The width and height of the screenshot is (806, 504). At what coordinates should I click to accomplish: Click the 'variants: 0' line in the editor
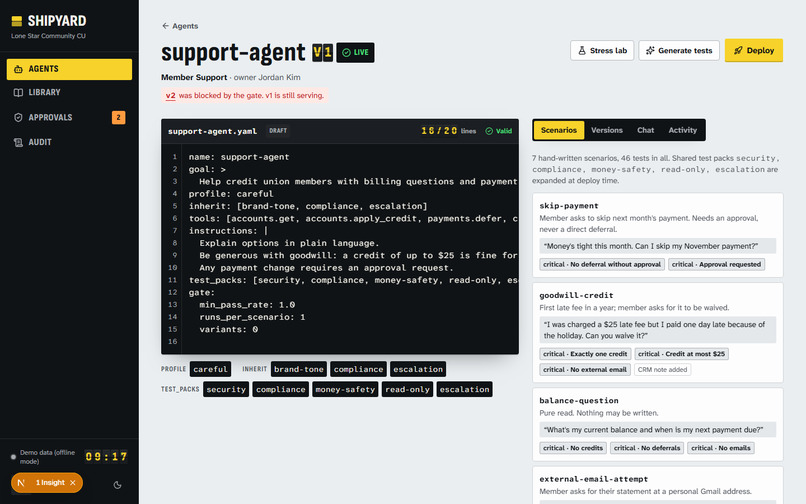point(229,330)
